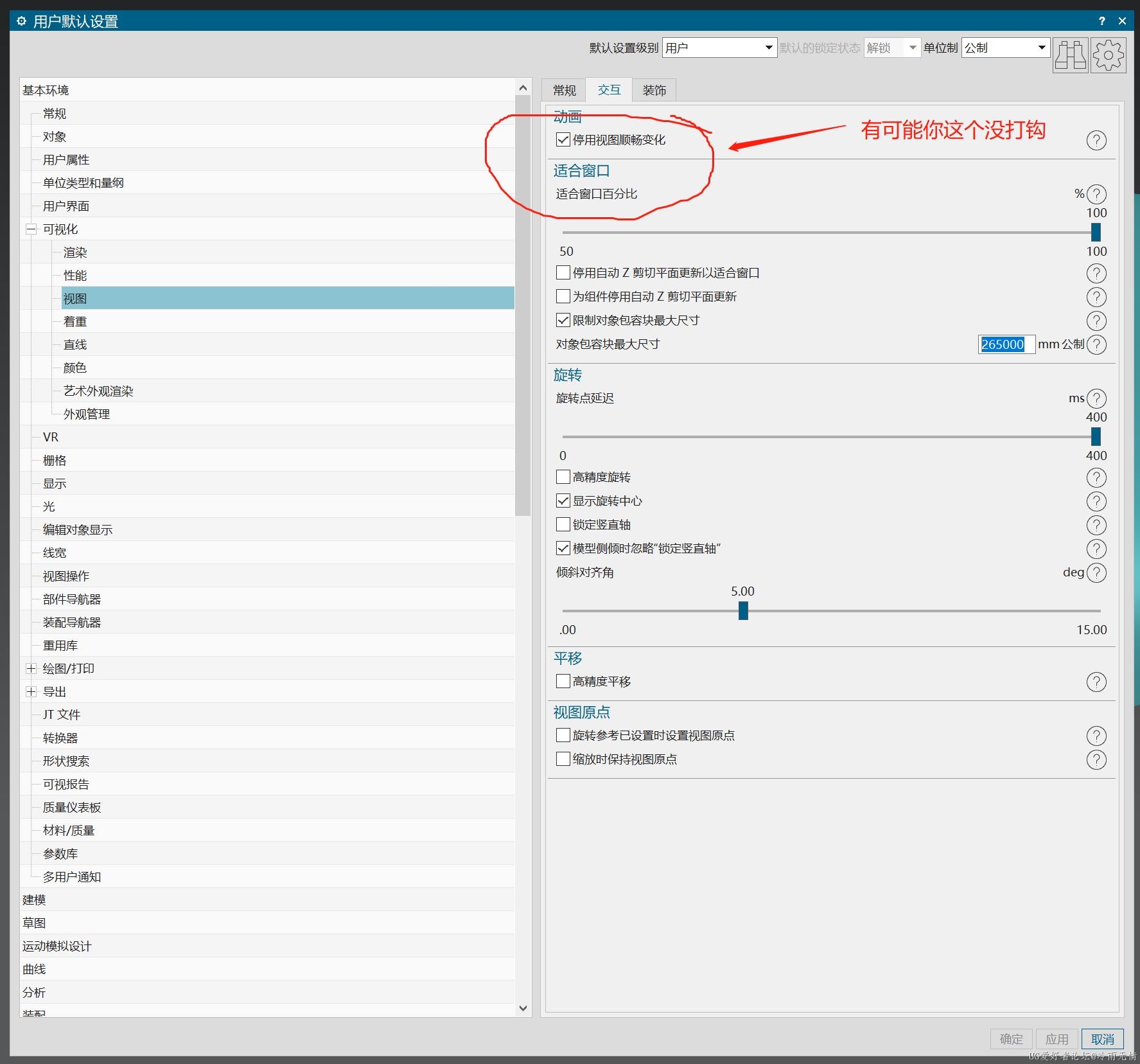The width and height of the screenshot is (1140, 1064).
Task: Enable 旋转参考已设置时设置视图原点 checkbox
Action: tap(563, 735)
